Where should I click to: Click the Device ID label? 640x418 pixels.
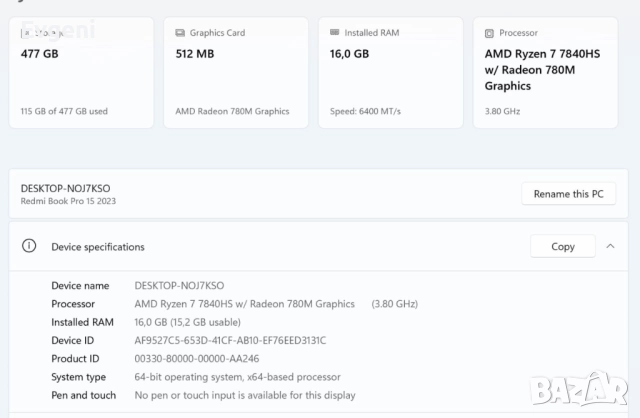73,340
